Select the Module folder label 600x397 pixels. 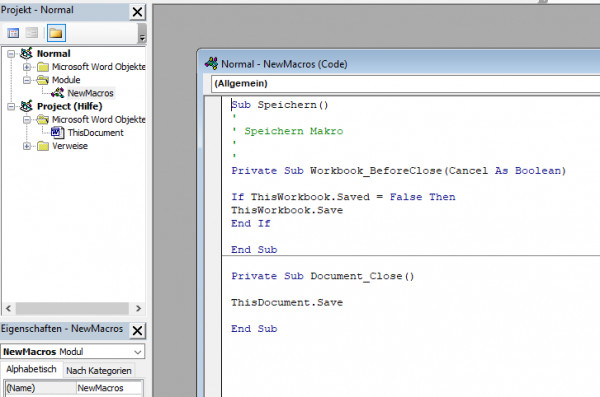[x=66, y=80]
